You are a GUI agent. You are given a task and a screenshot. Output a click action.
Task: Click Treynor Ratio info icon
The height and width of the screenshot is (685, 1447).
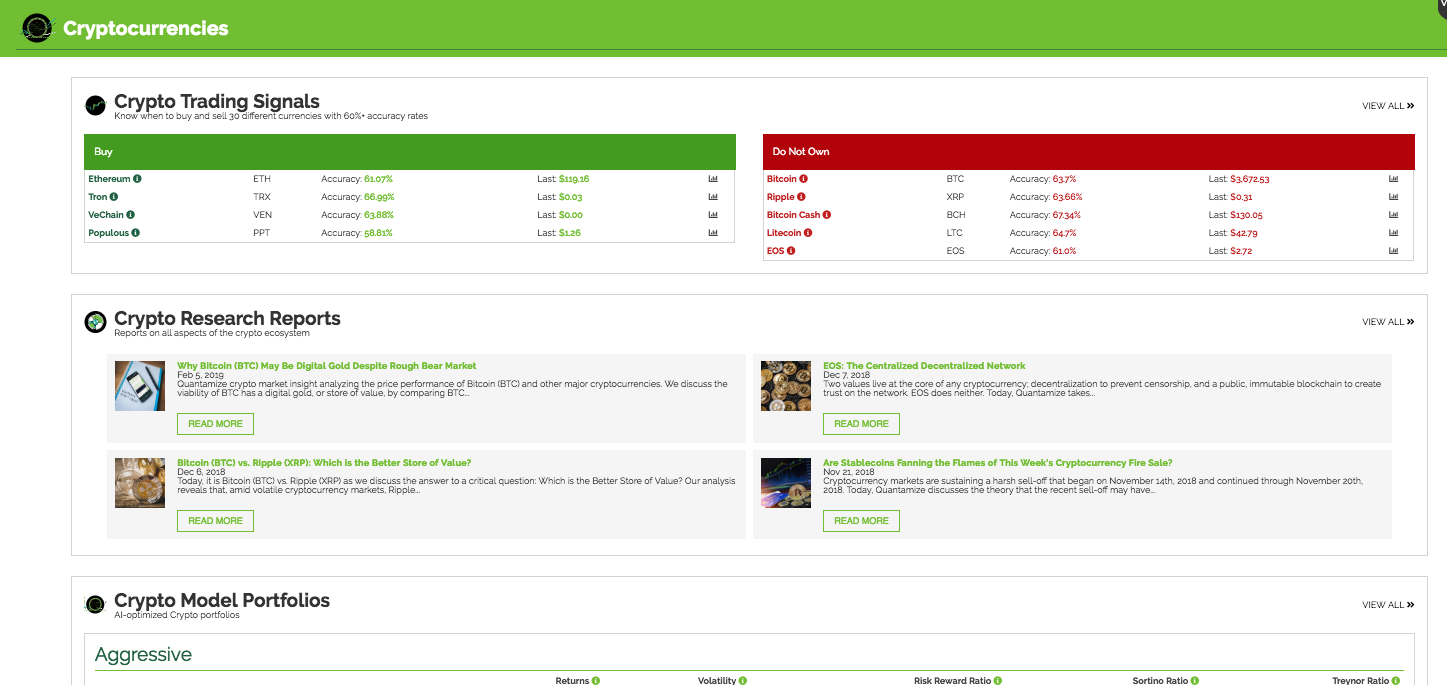[x=1397, y=681]
